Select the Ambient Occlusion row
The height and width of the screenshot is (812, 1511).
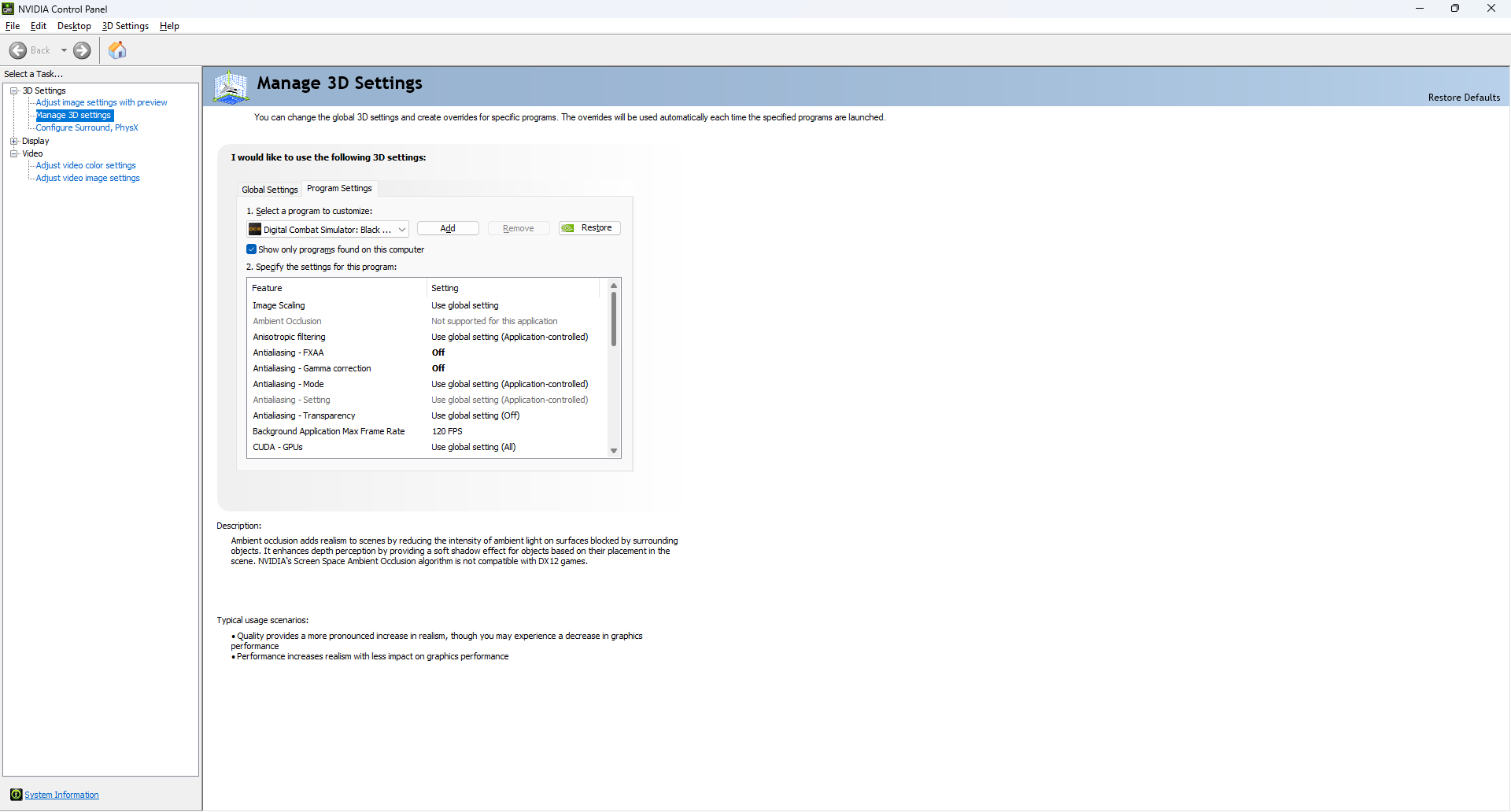pyautogui.click(x=427, y=321)
